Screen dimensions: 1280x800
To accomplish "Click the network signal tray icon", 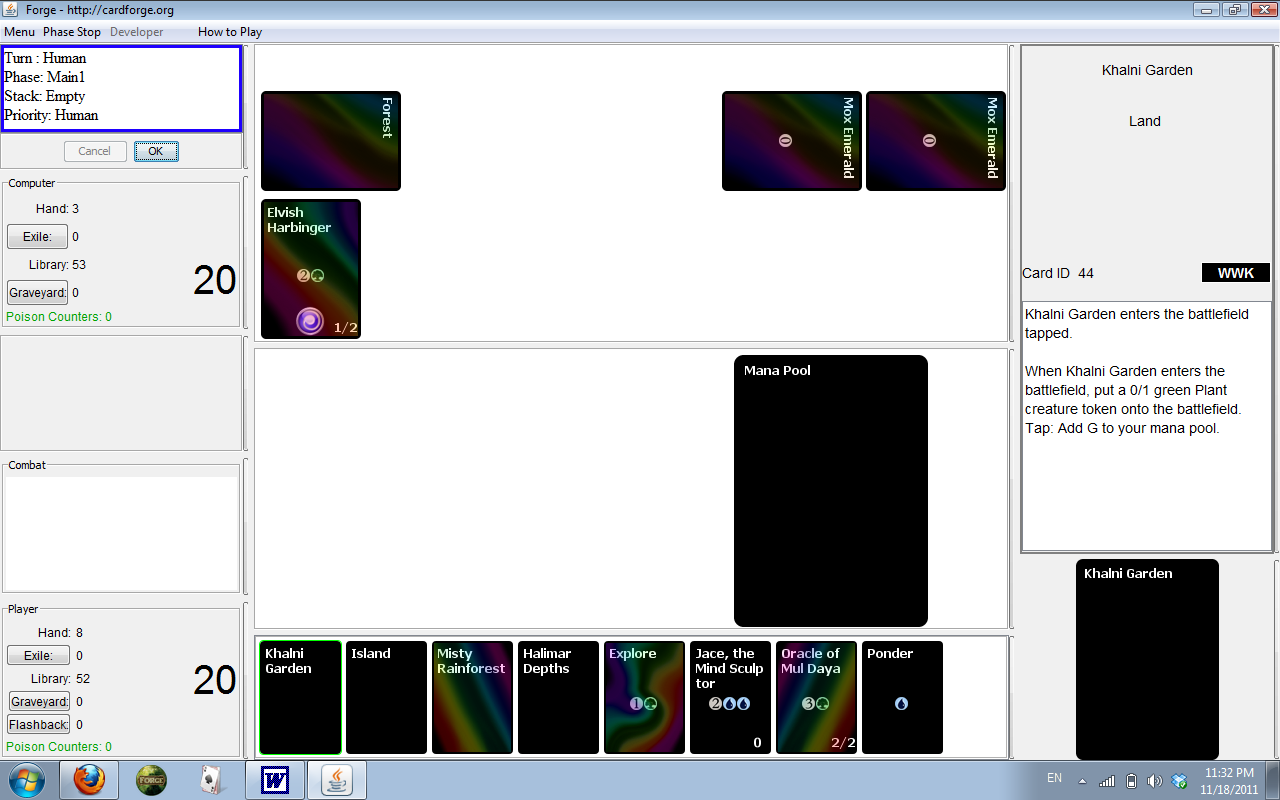I will pyautogui.click(x=1107, y=780).
